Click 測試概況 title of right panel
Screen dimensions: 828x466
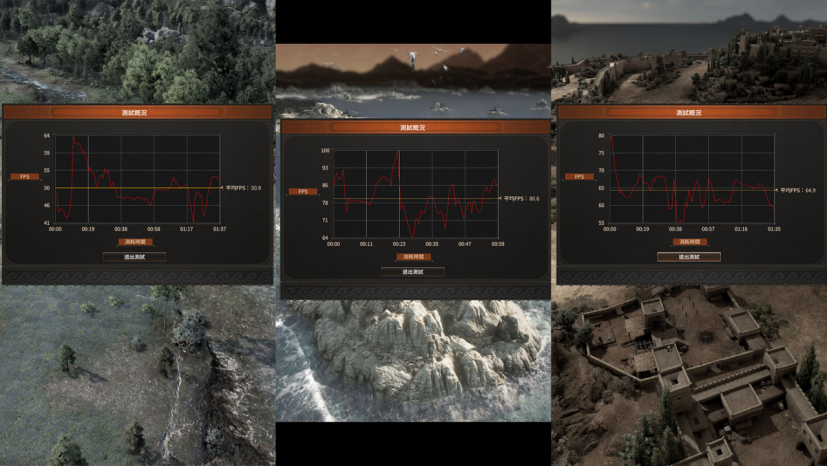689,113
